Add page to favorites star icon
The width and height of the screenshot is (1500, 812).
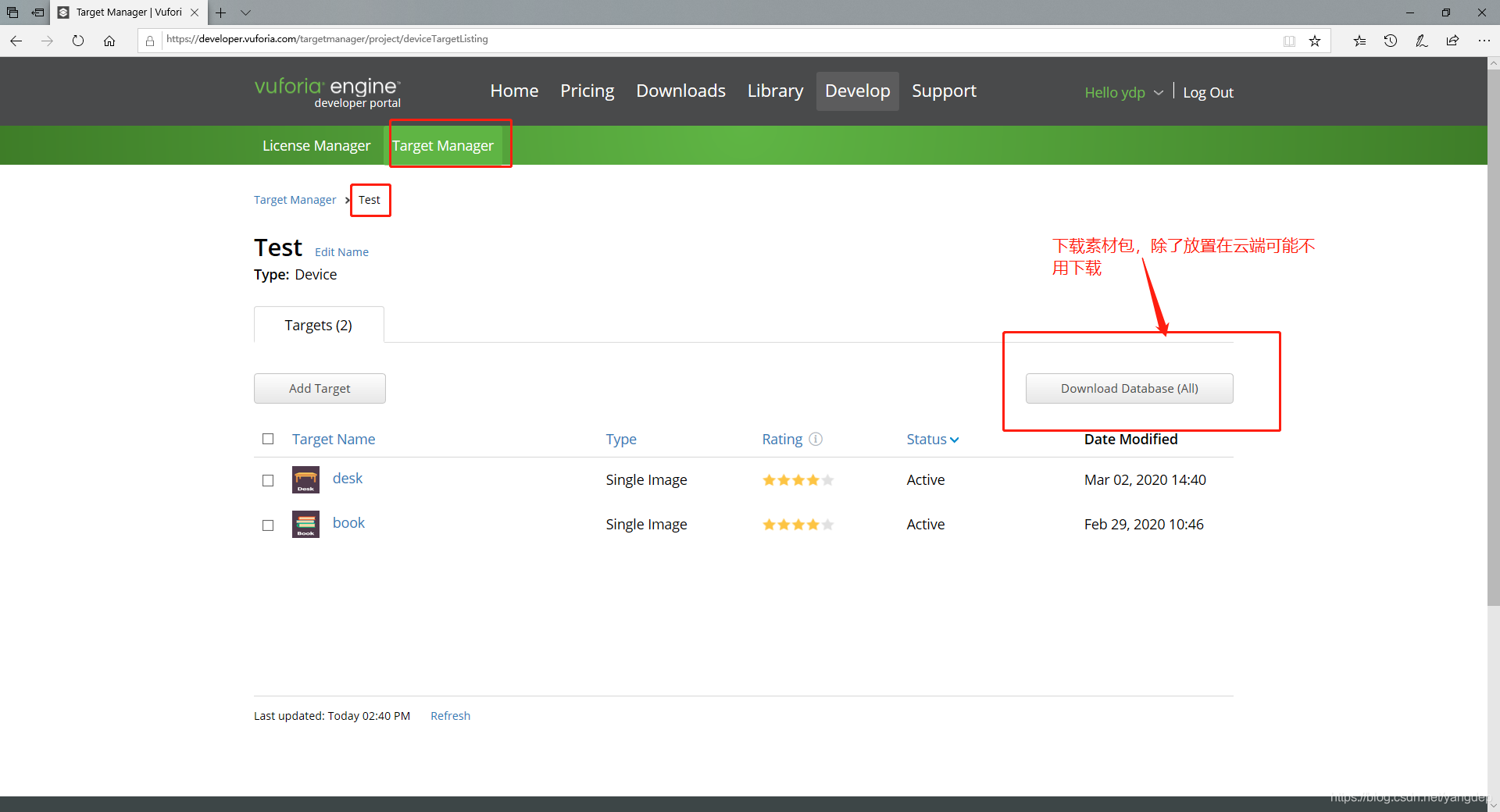click(1315, 41)
